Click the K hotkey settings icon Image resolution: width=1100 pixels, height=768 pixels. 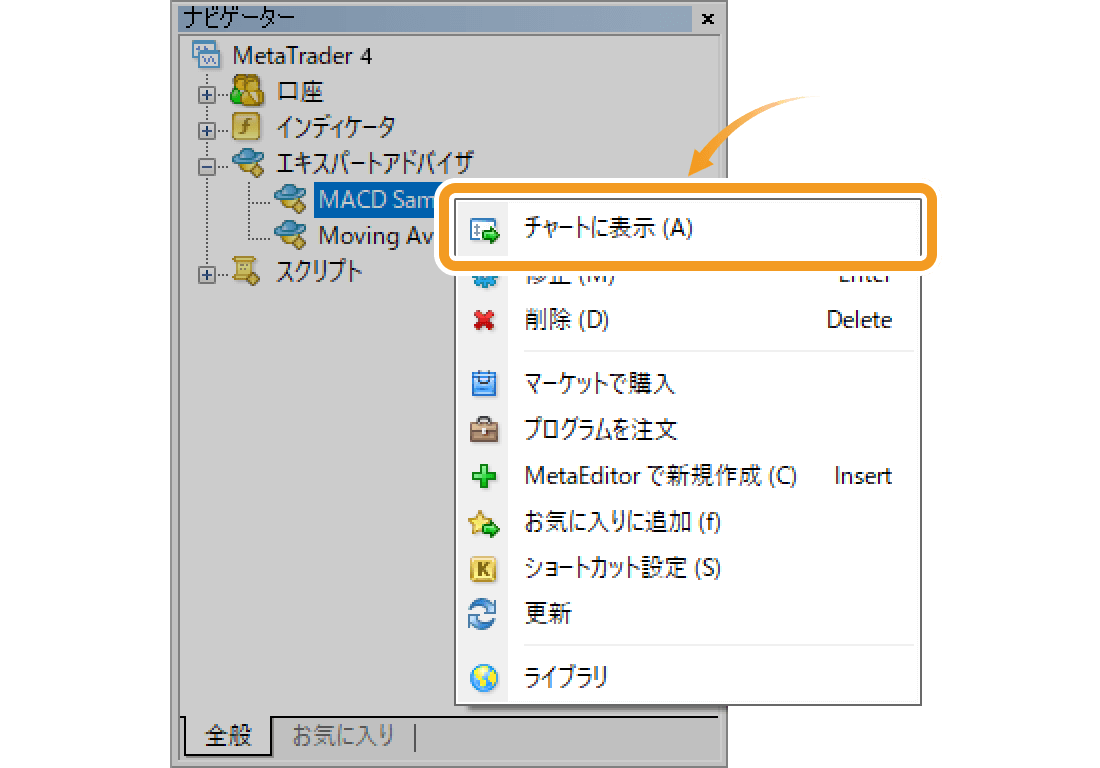[x=483, y=569]
